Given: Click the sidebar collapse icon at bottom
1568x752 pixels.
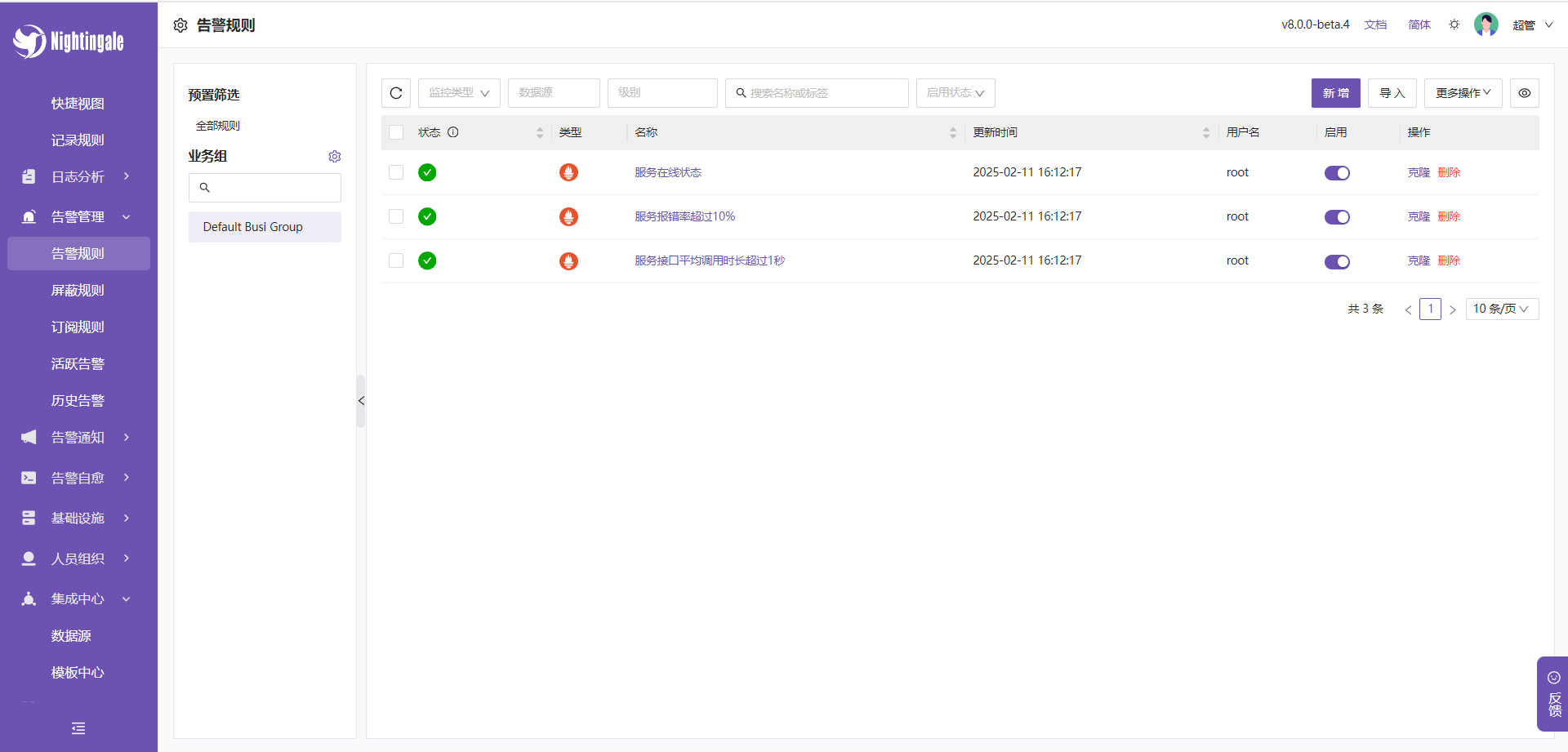Looking at the screenshot, I should pos(78,728).
